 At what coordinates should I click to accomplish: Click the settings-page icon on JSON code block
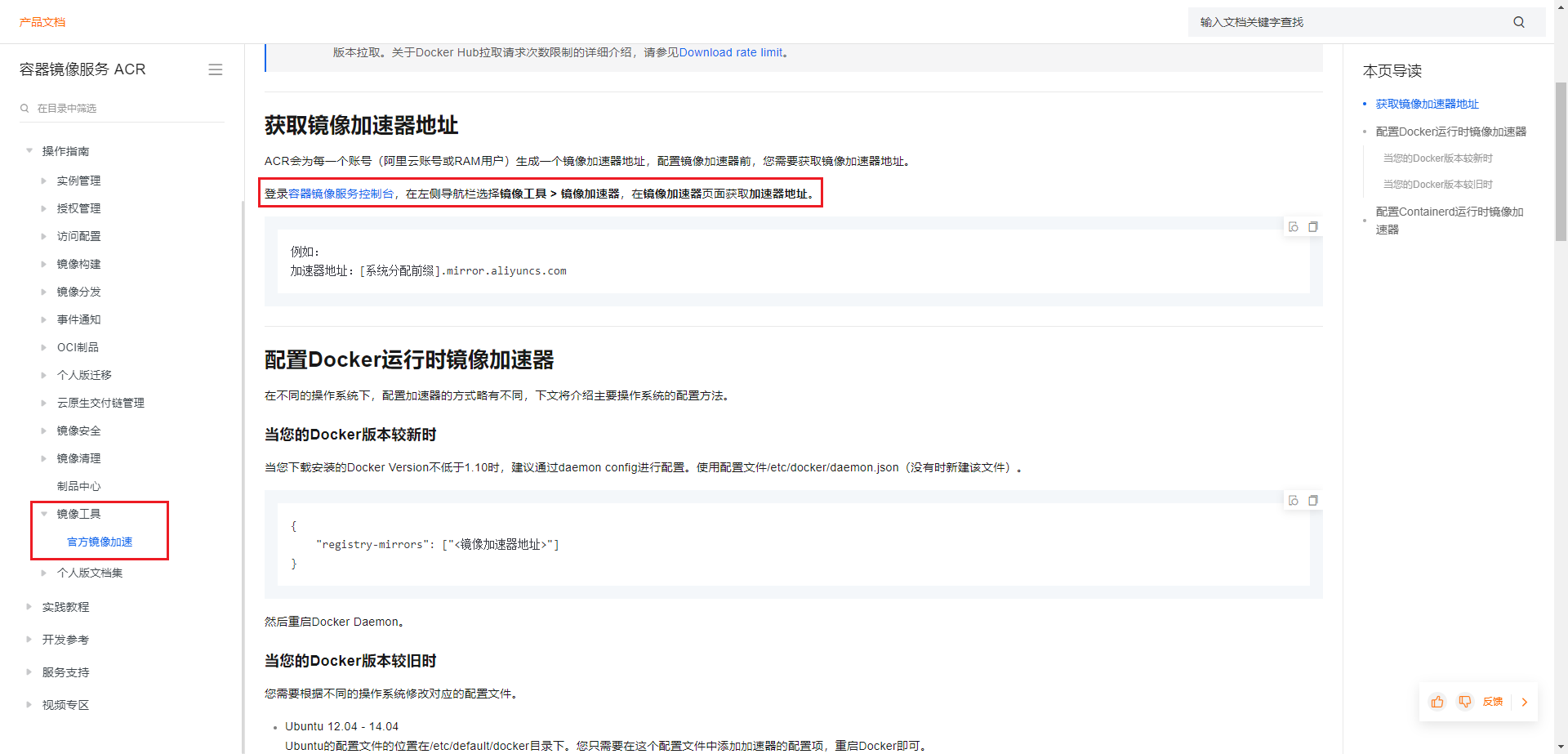pyautogui.click(x=1294, y=501)
